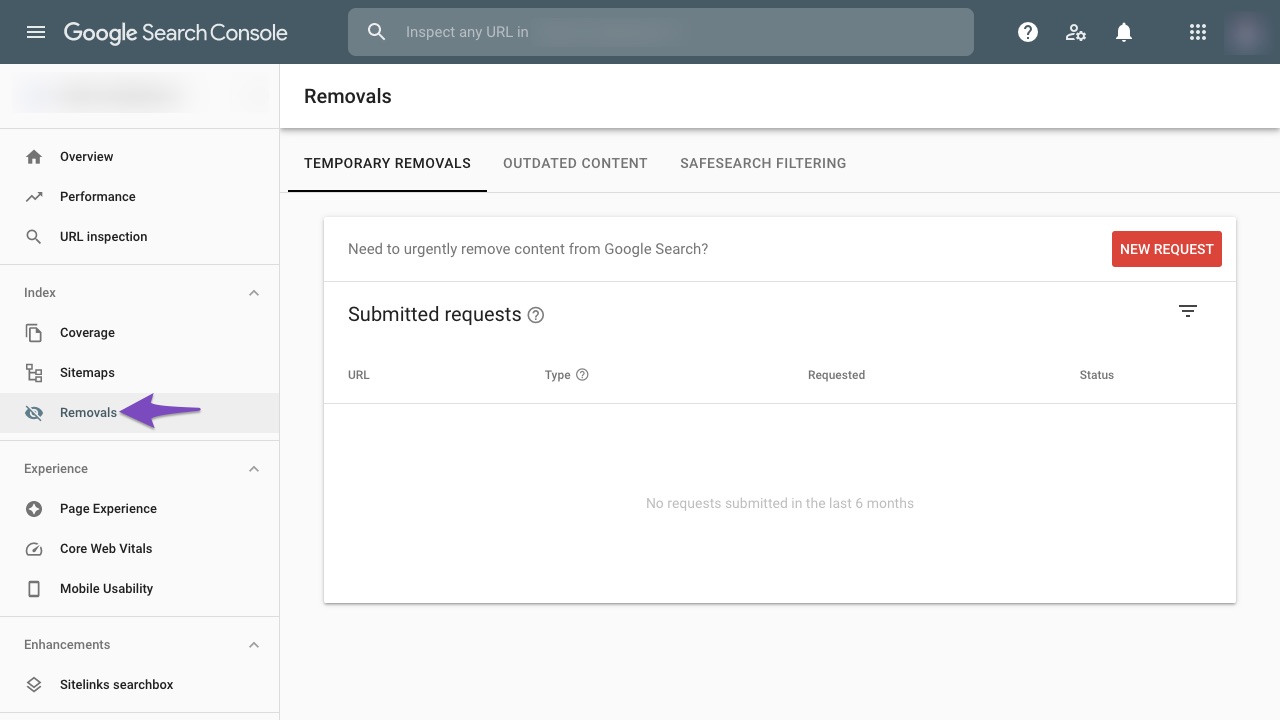
Task: Click Submitted requests help icon
Action: coord(536,315)
